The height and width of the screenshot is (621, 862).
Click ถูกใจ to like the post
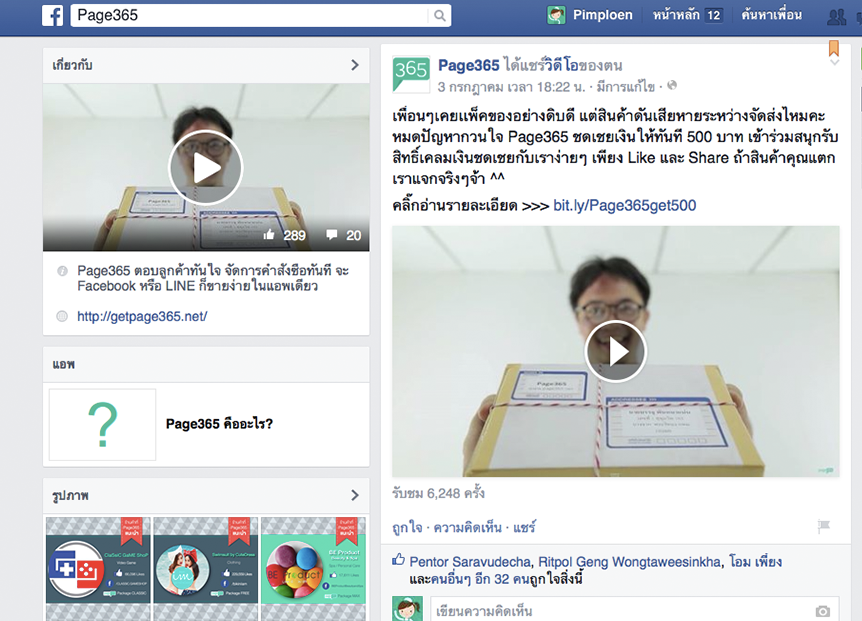407,528
